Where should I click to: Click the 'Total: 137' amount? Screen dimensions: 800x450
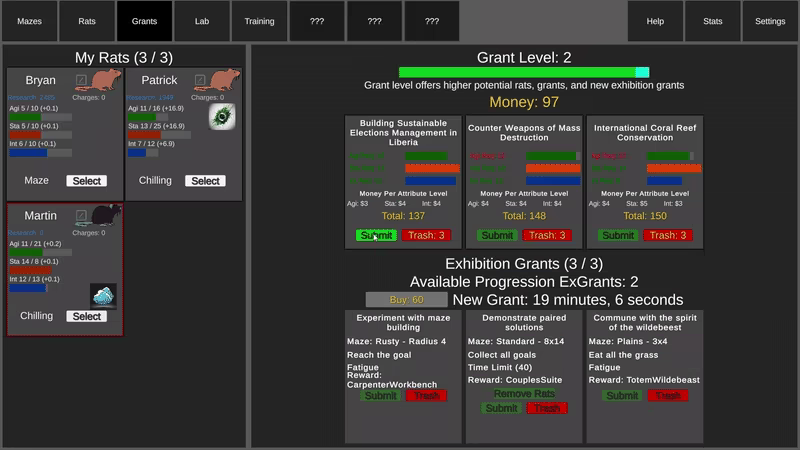(403, 216)
